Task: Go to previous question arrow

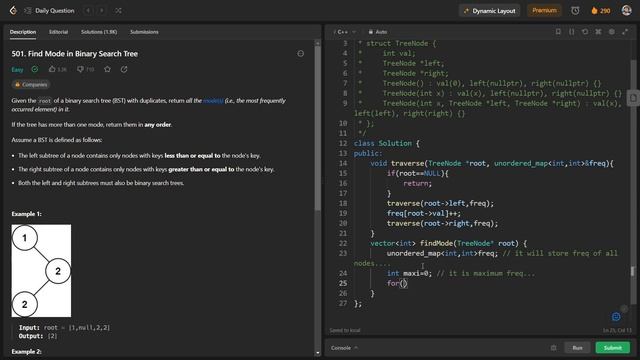Action: tap(88, 11)
